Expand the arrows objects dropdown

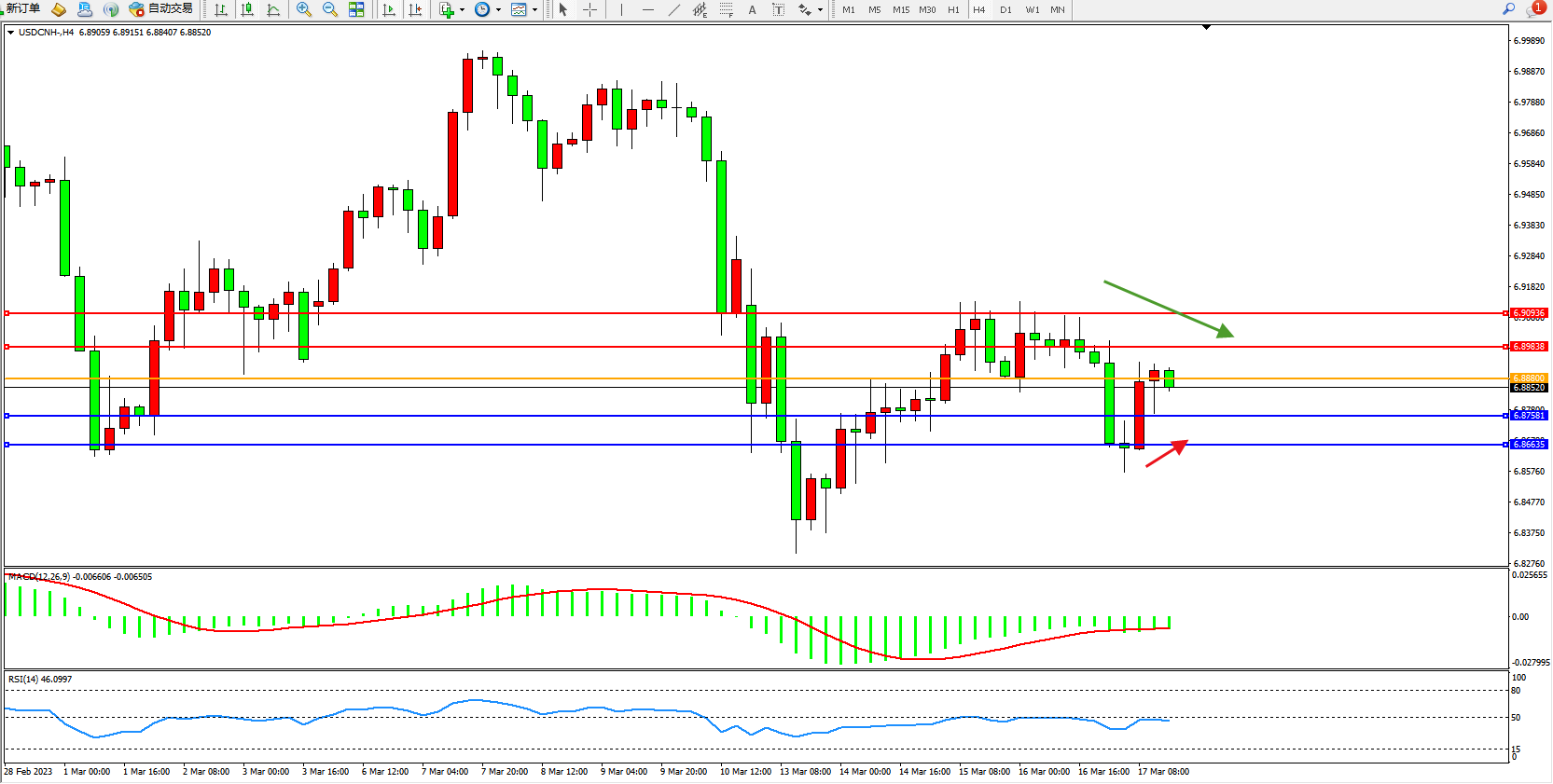(820, 10)
